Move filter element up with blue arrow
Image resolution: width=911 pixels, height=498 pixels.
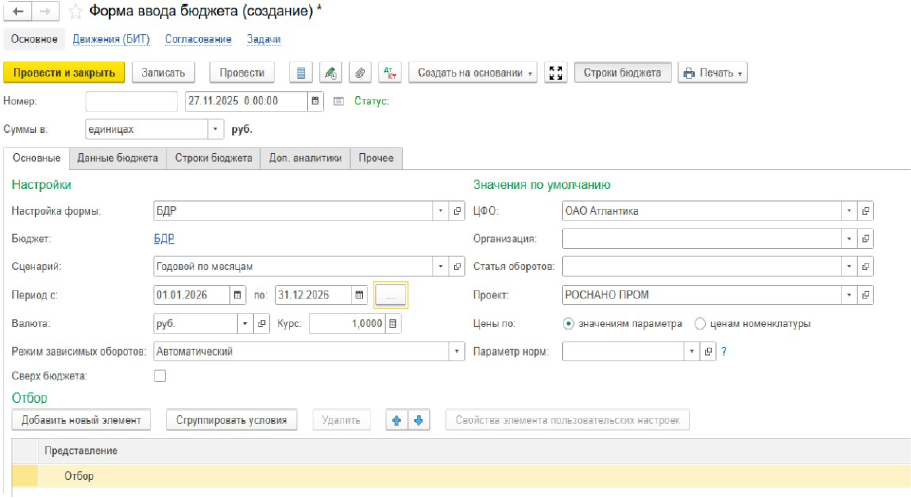397,420
